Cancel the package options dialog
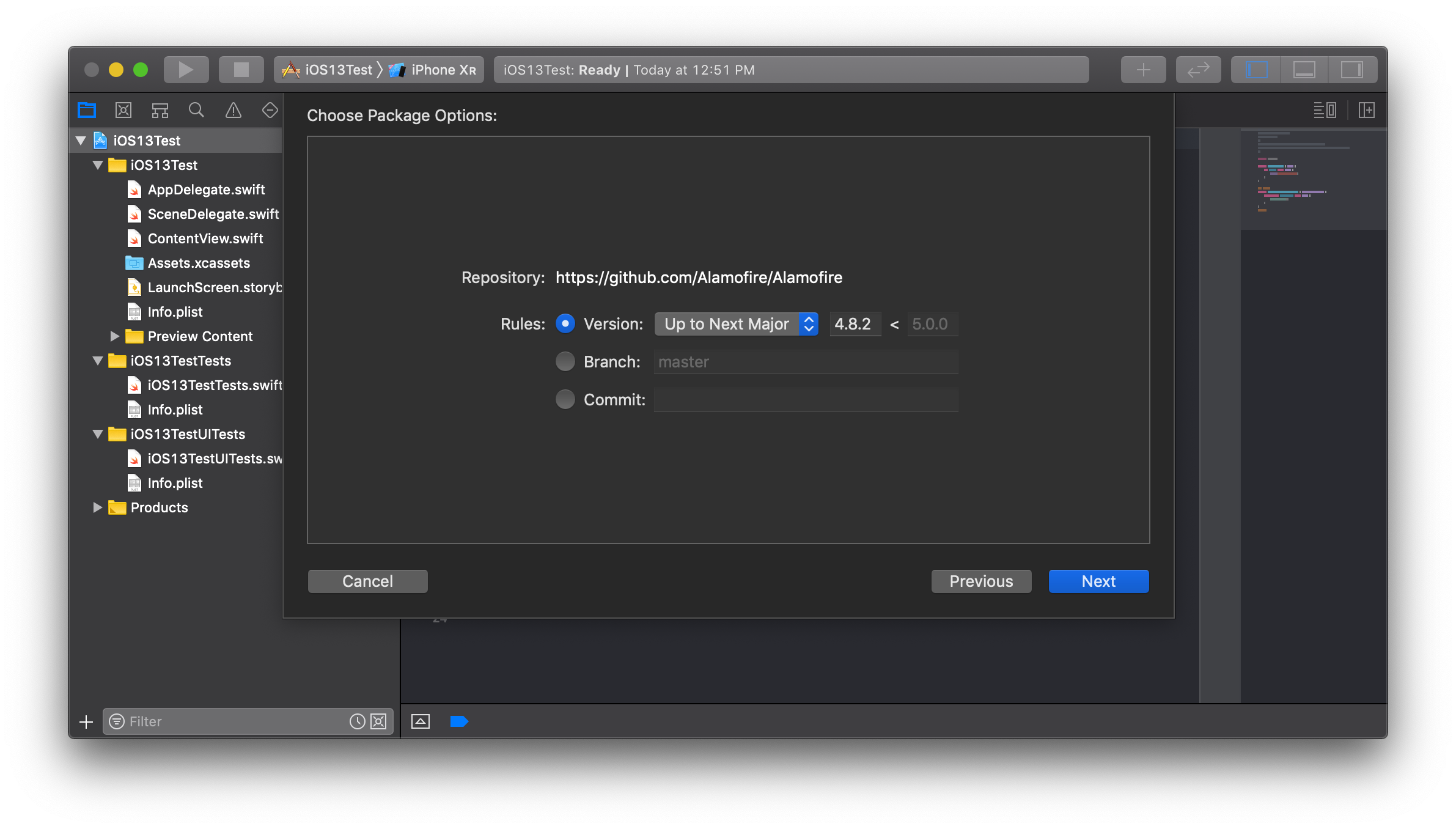Viewport: 1456px width, 829px height. point(367,581)
